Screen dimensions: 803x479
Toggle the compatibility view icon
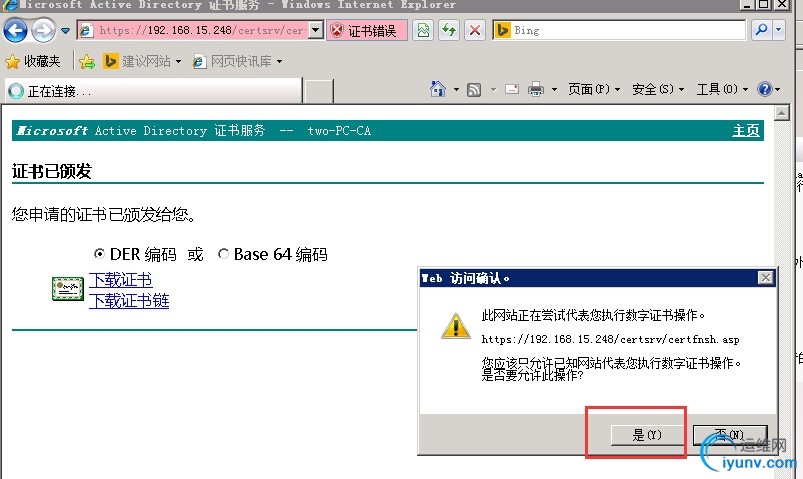tap(423, 30)
